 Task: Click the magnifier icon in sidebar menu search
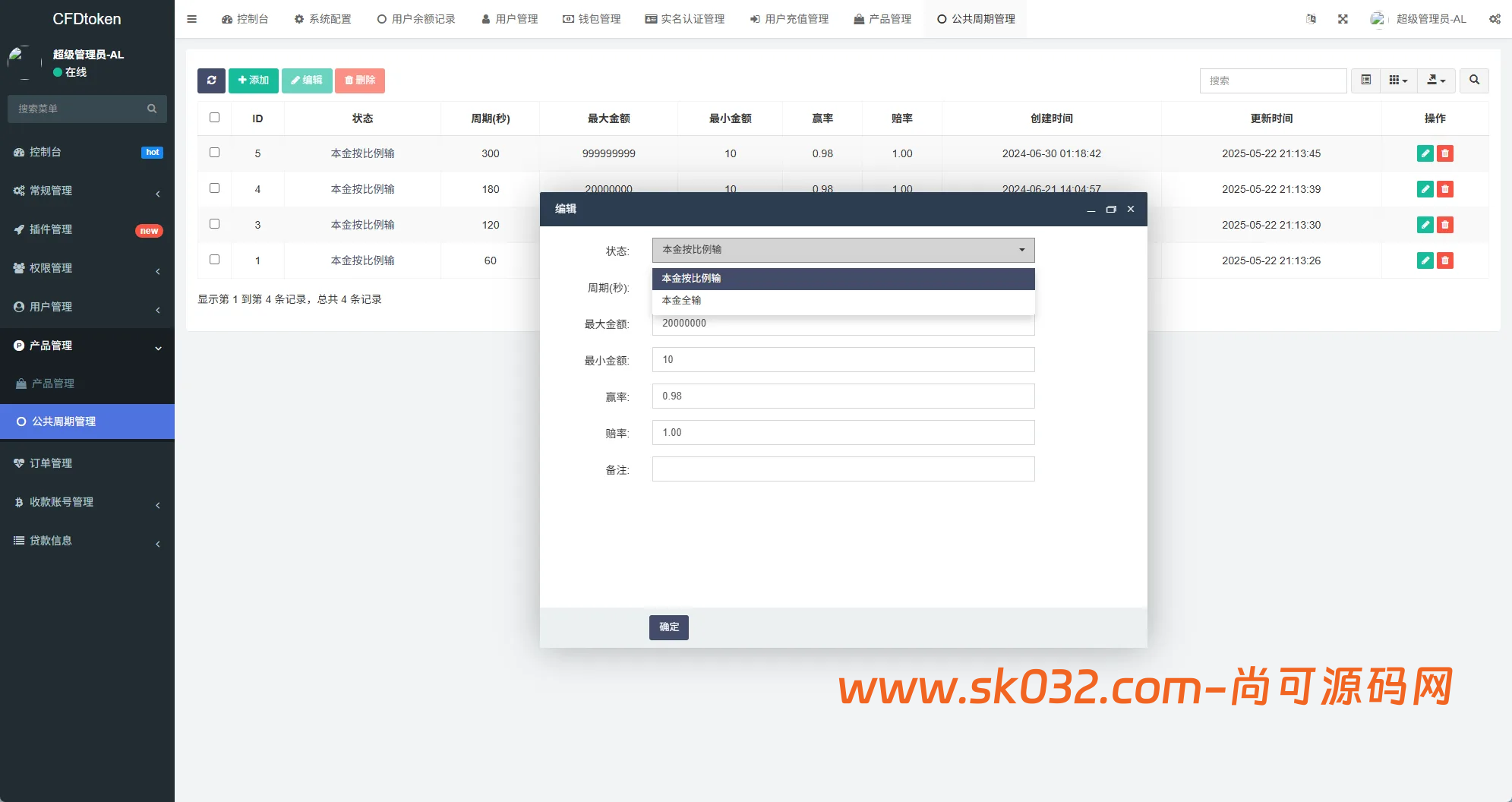tap(152, 109)
